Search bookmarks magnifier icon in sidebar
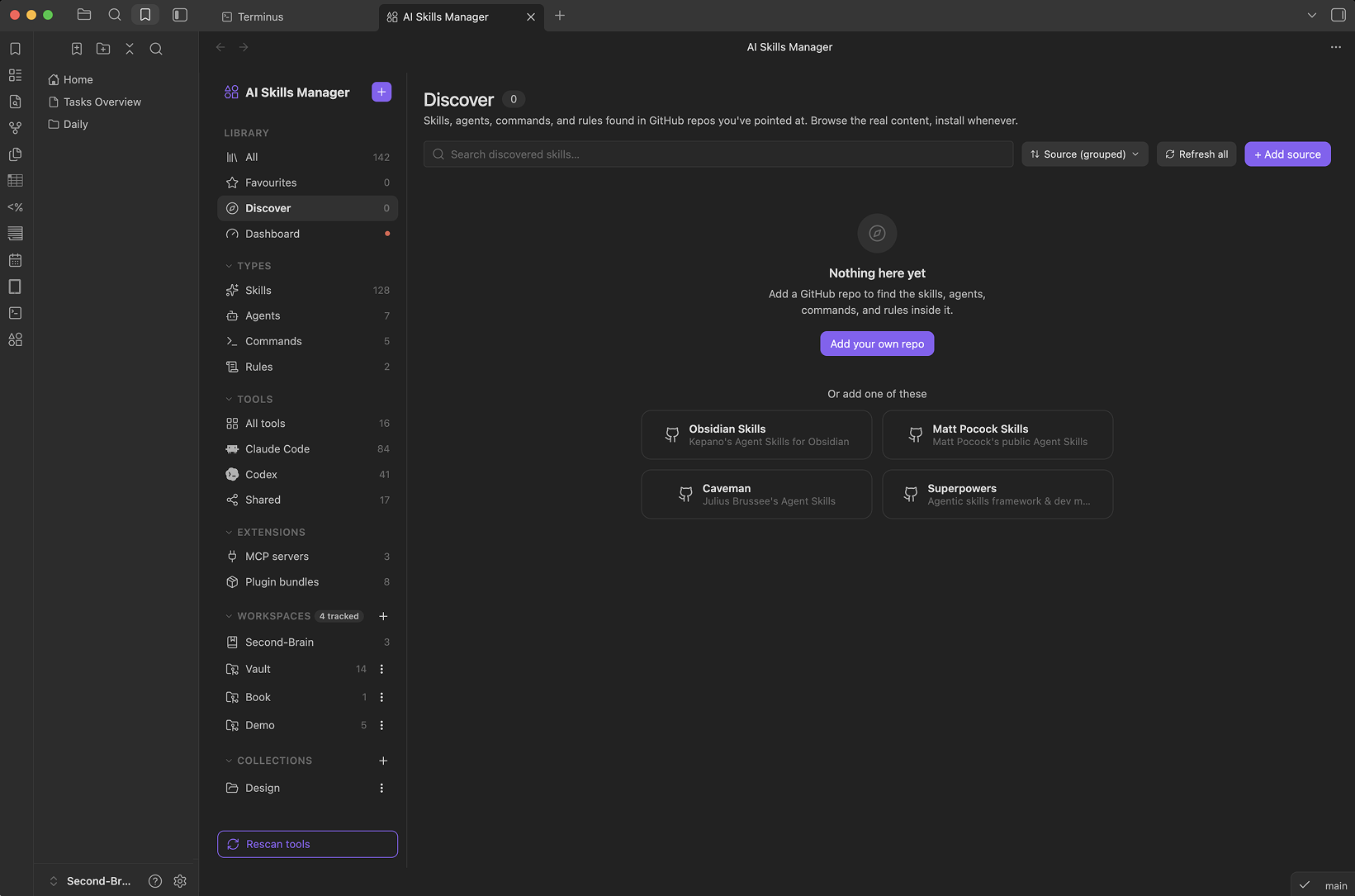1355x896 pixels. click(x=156, y=49)
